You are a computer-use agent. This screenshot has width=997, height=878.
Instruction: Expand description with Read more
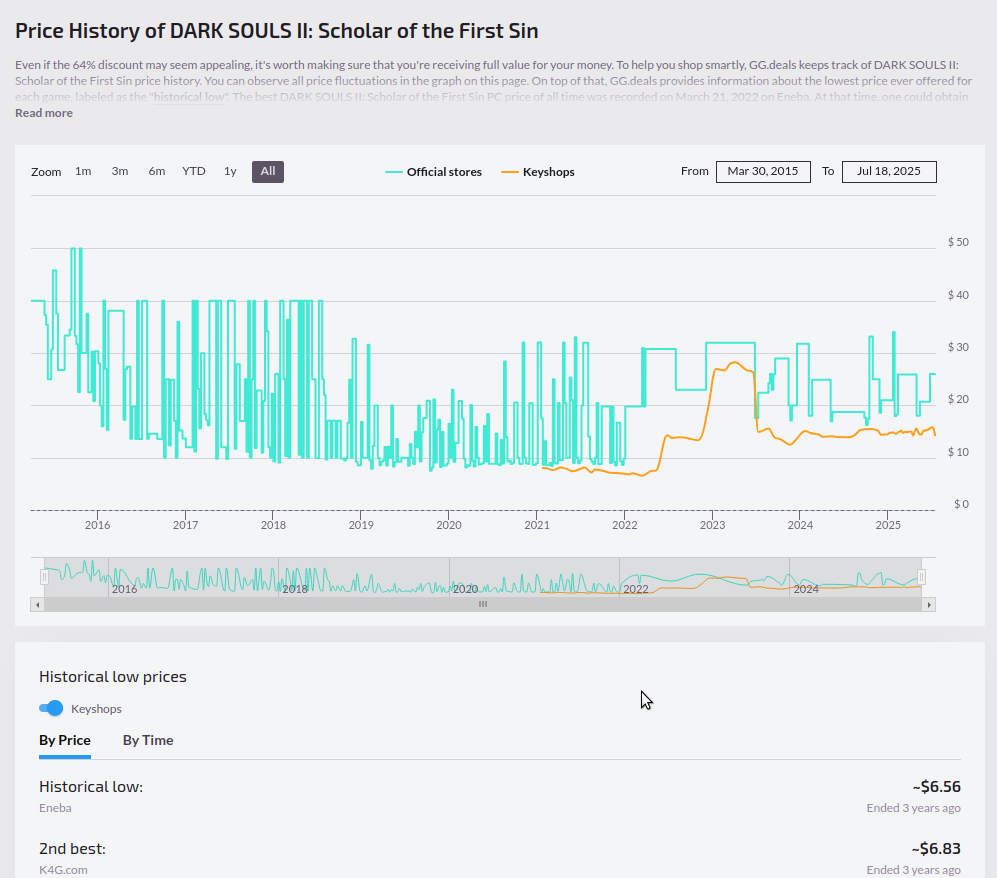(x=44, y=113)
